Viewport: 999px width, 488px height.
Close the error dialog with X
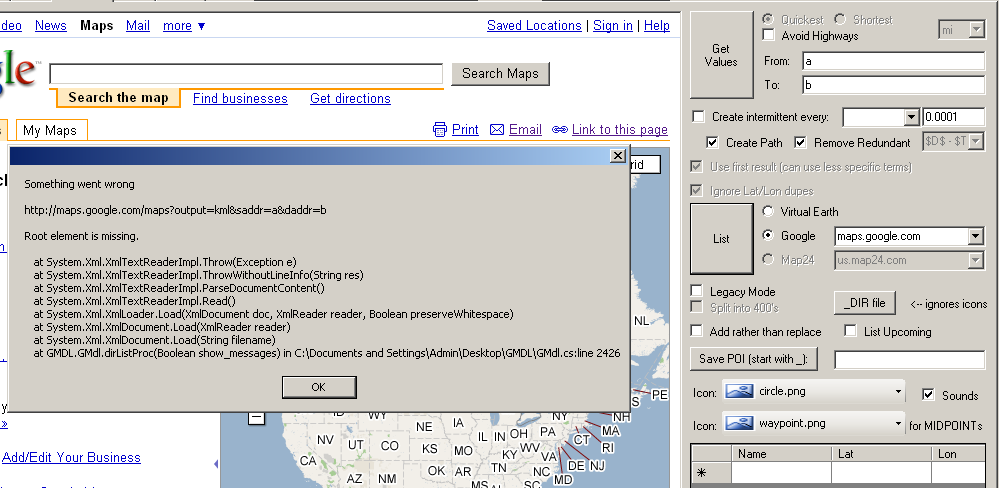pyautogui.click(x=617, y=155)
